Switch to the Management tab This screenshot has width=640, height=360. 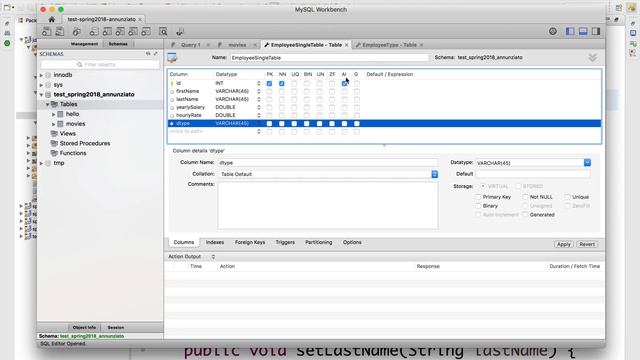click(x=84, y=44)
